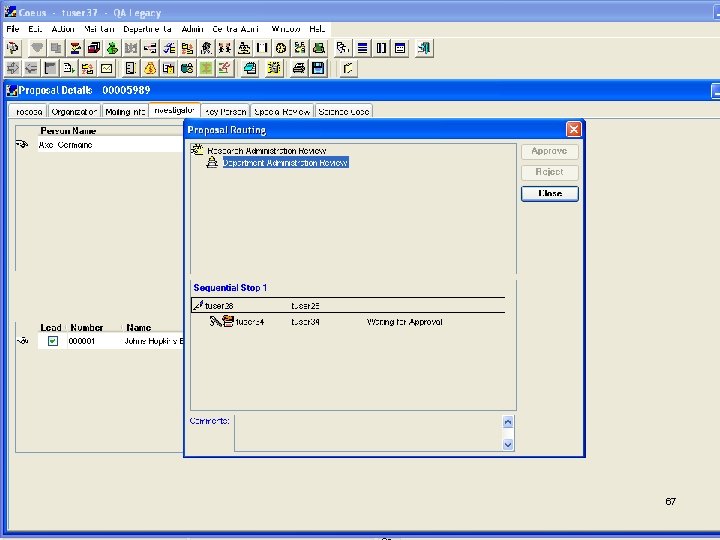Open the File menu
This screenshot has width=720, height=540.
click(x=12, y=29)
